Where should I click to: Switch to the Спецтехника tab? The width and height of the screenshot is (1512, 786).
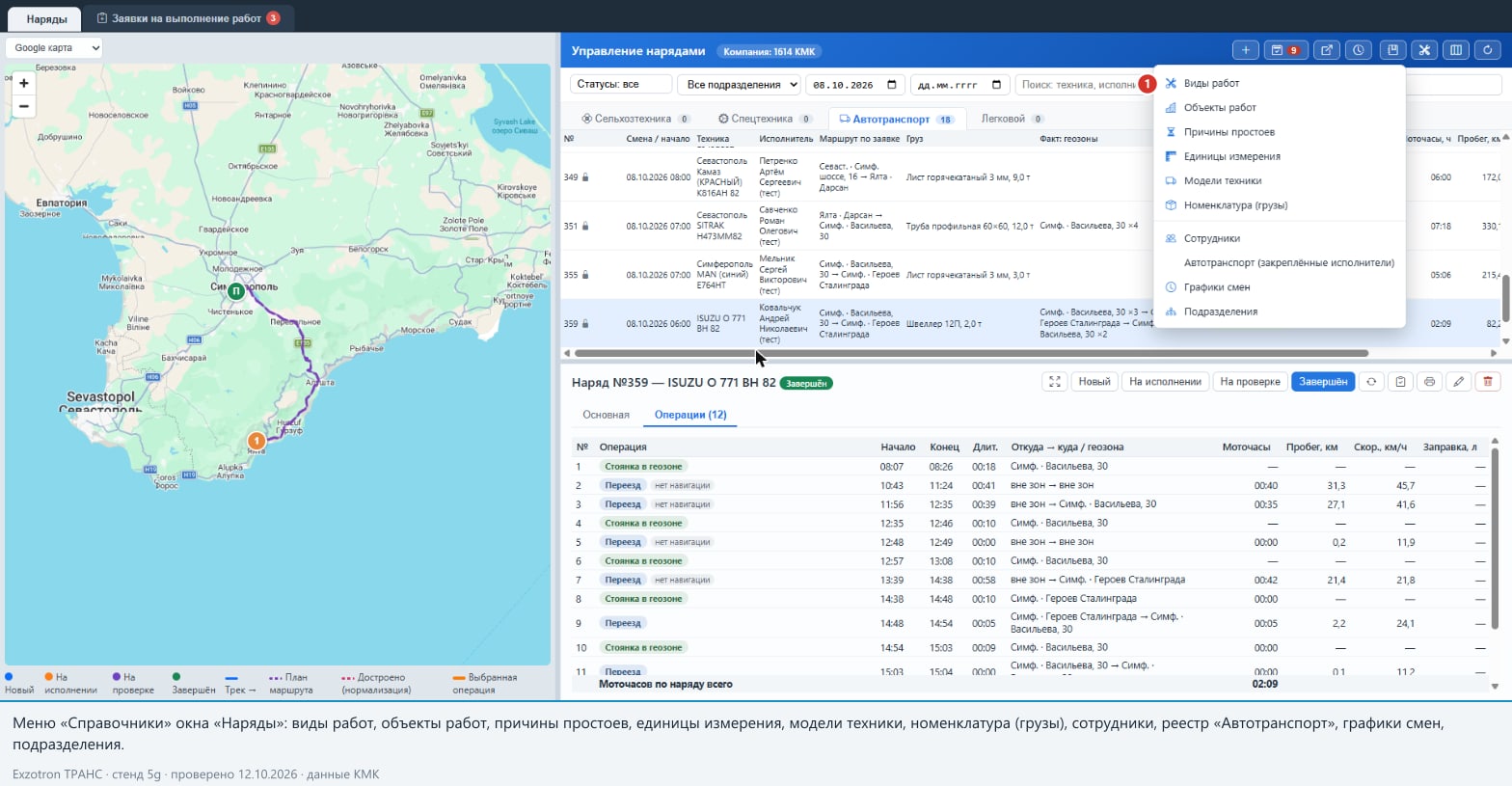coord(766,119)
